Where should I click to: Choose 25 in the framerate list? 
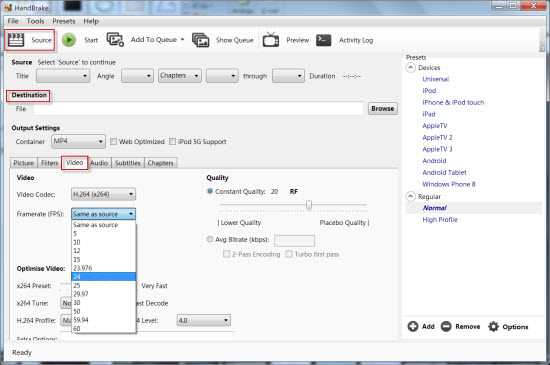pyautogui.click(x=103, y=285)
